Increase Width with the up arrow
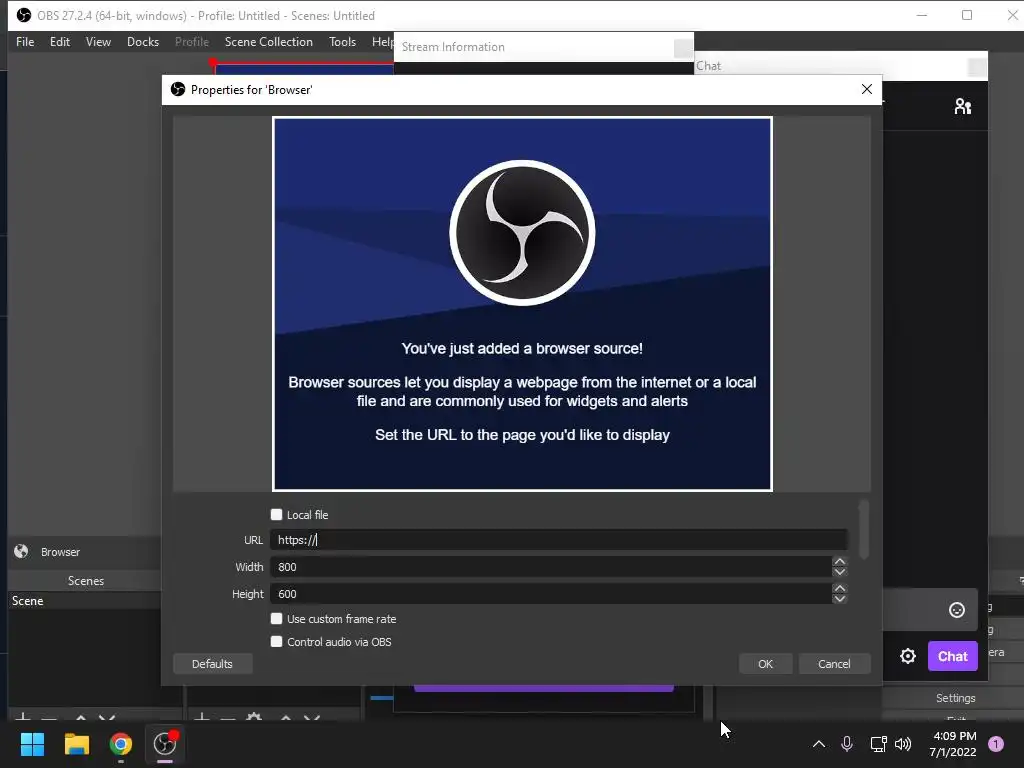1024x768 pixels. click(x=840, y=562)
